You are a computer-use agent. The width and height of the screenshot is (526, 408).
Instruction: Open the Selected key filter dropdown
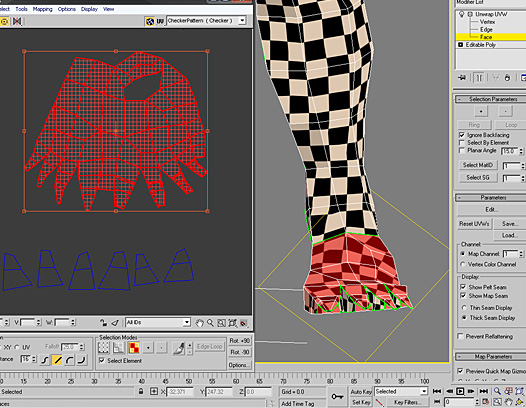424,391
